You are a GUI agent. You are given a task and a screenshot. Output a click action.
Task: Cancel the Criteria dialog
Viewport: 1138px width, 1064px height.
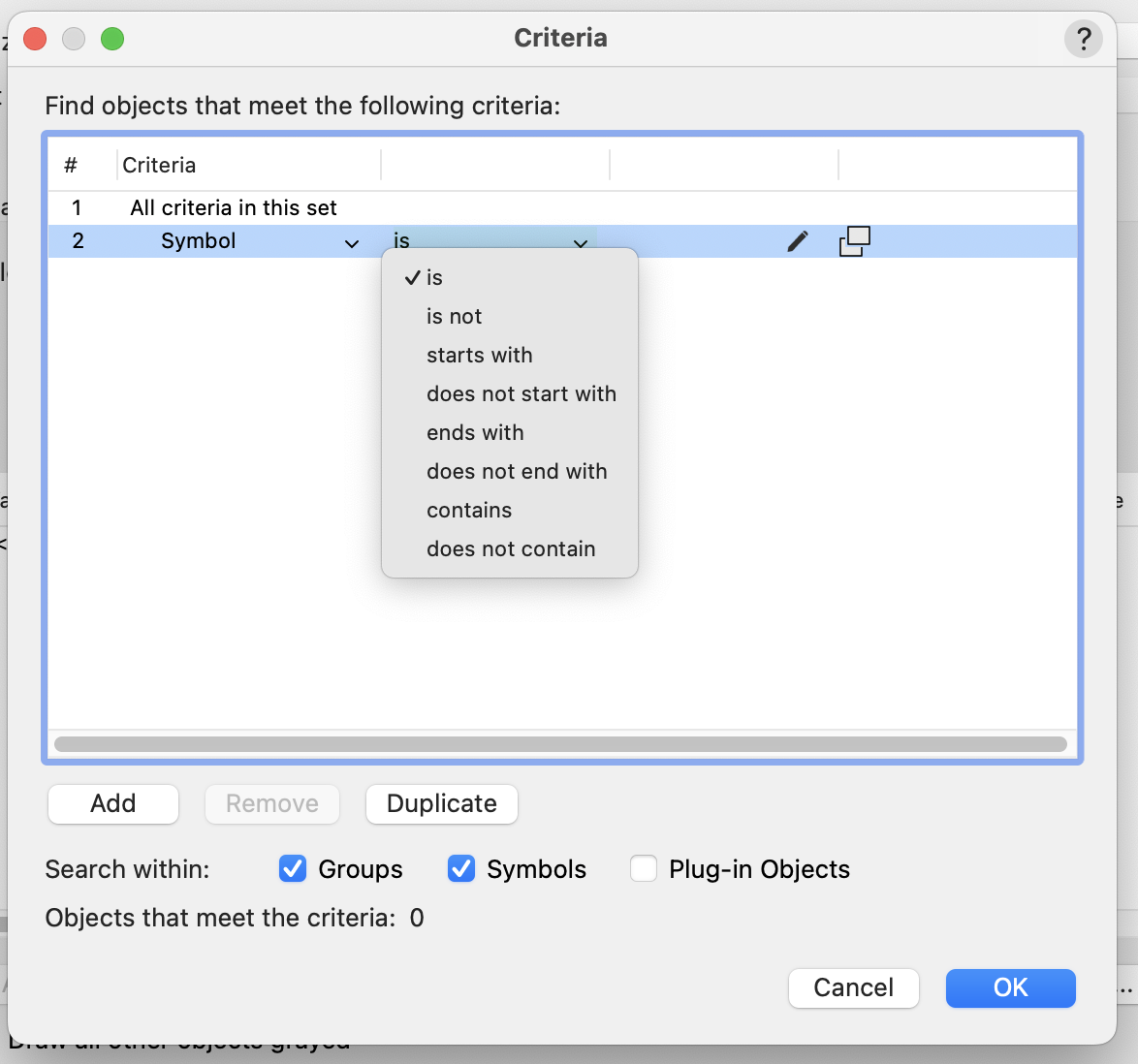coord(853,987)
